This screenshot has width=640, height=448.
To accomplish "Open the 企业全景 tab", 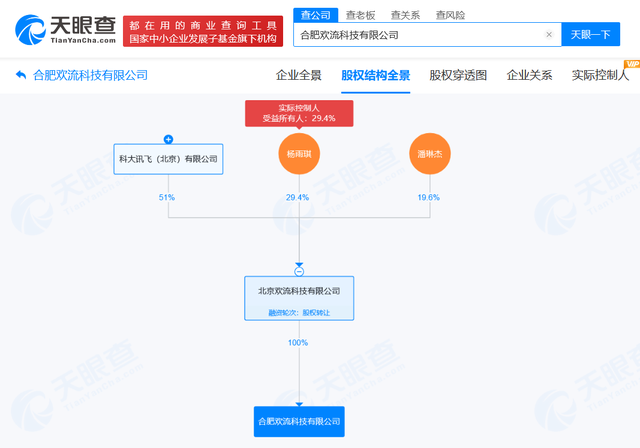I will [299, 75].
